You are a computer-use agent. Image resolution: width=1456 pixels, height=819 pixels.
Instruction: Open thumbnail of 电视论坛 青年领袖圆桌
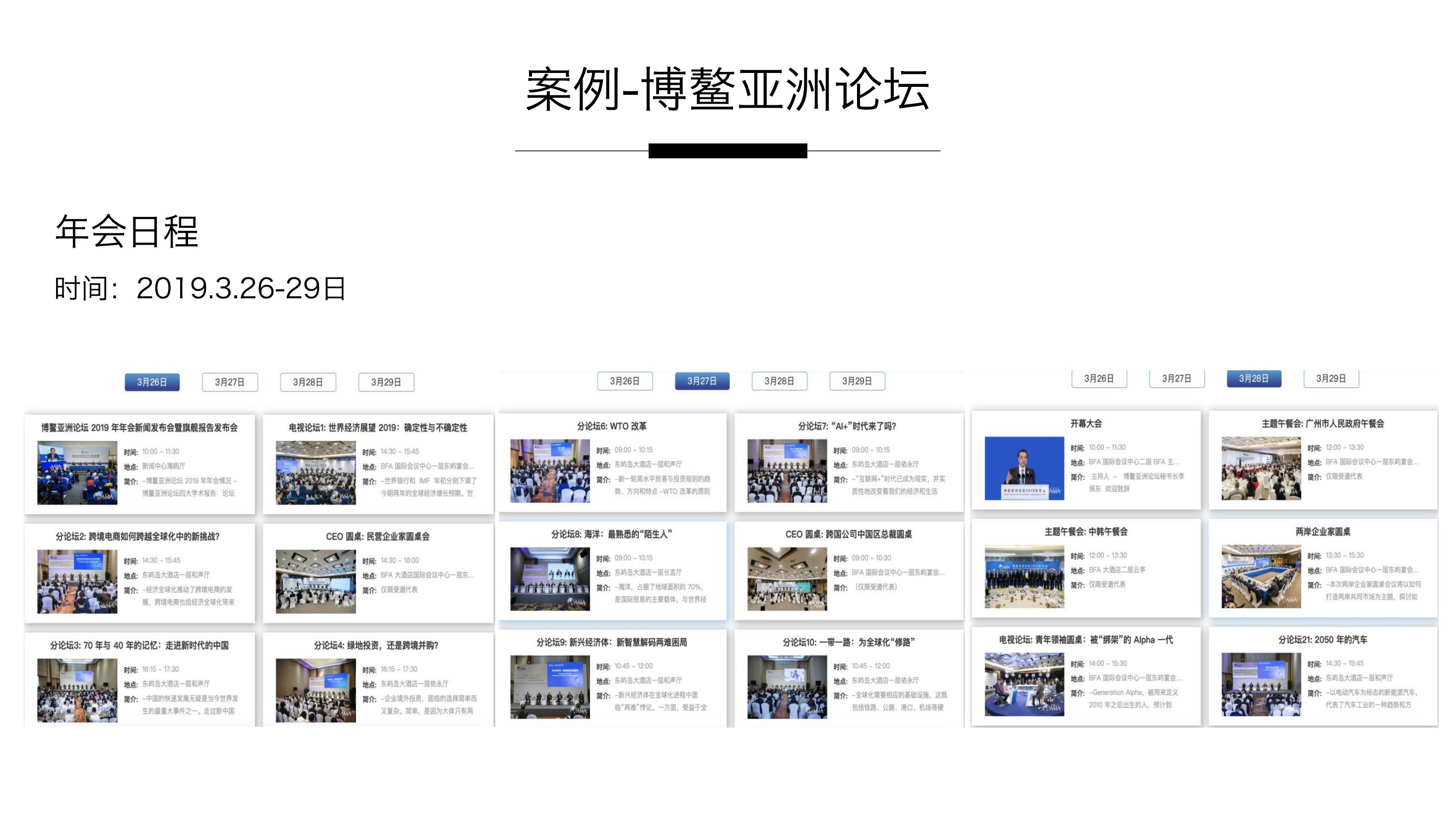tap(1024, 684)
